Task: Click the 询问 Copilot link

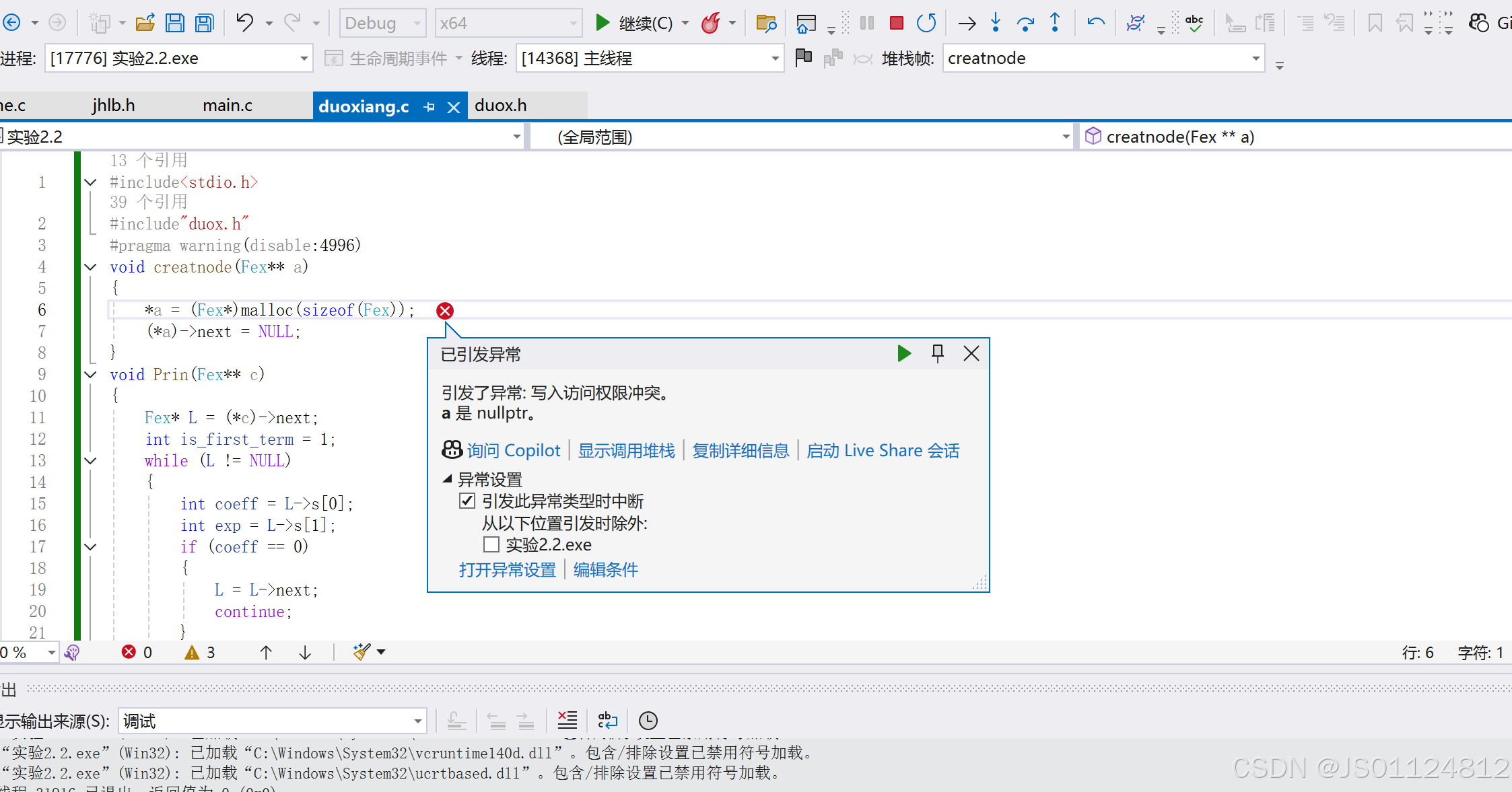Action: [x=513, y=450]
